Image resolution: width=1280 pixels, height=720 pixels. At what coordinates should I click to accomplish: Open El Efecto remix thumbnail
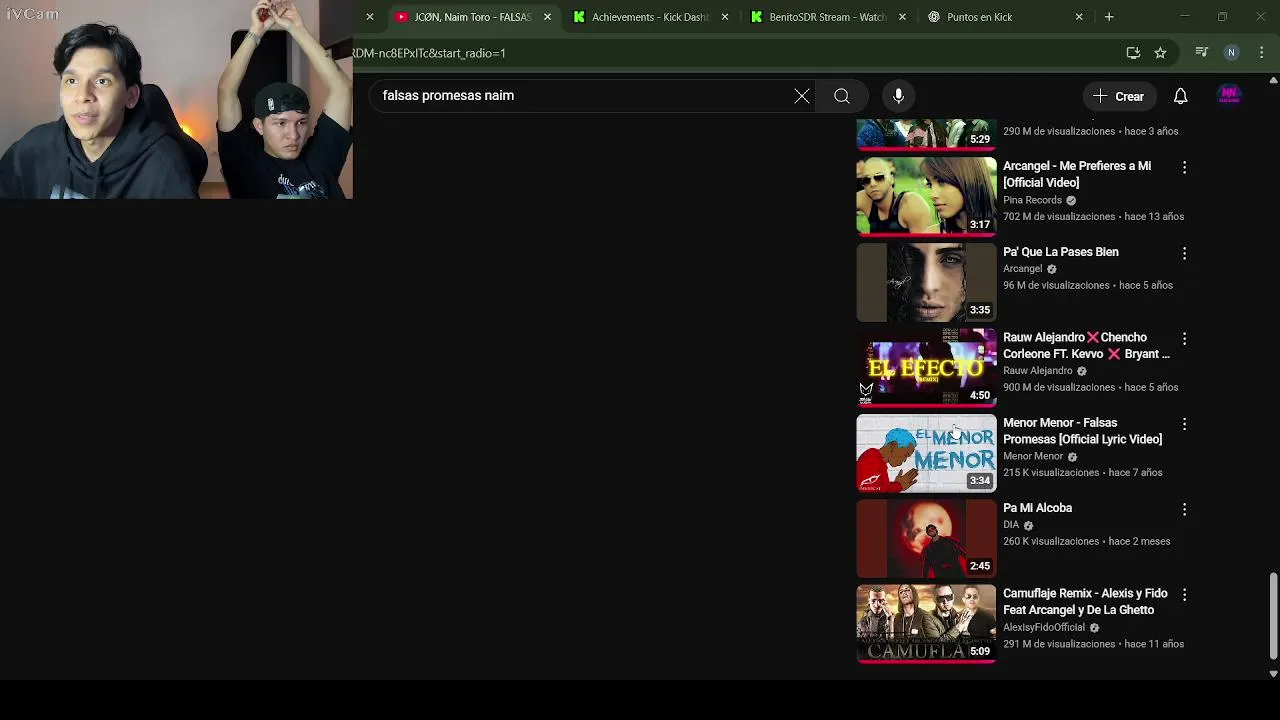pyautogui.click(x=926, y=367)
